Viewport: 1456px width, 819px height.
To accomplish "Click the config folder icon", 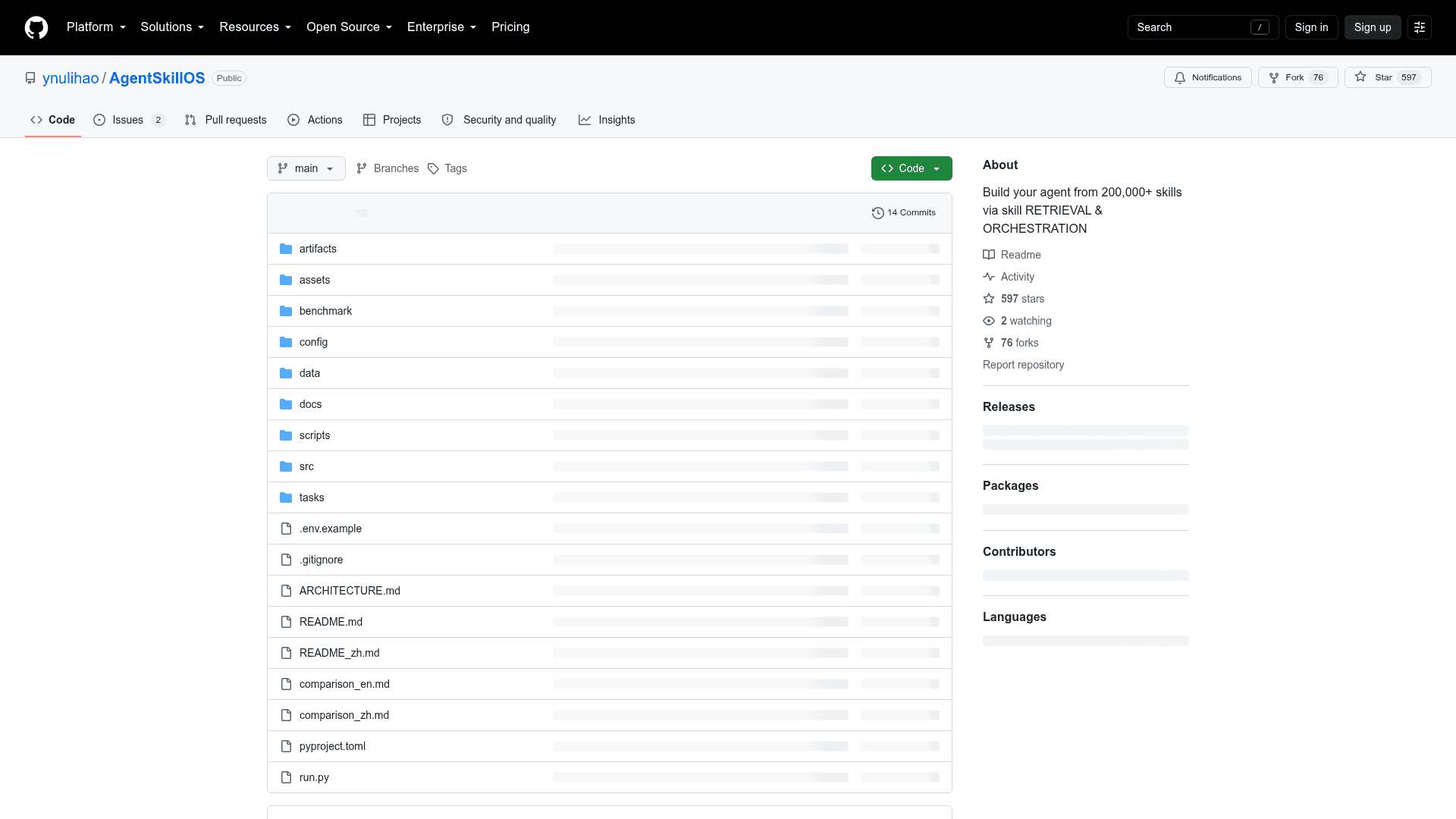I will click(286, 342).
